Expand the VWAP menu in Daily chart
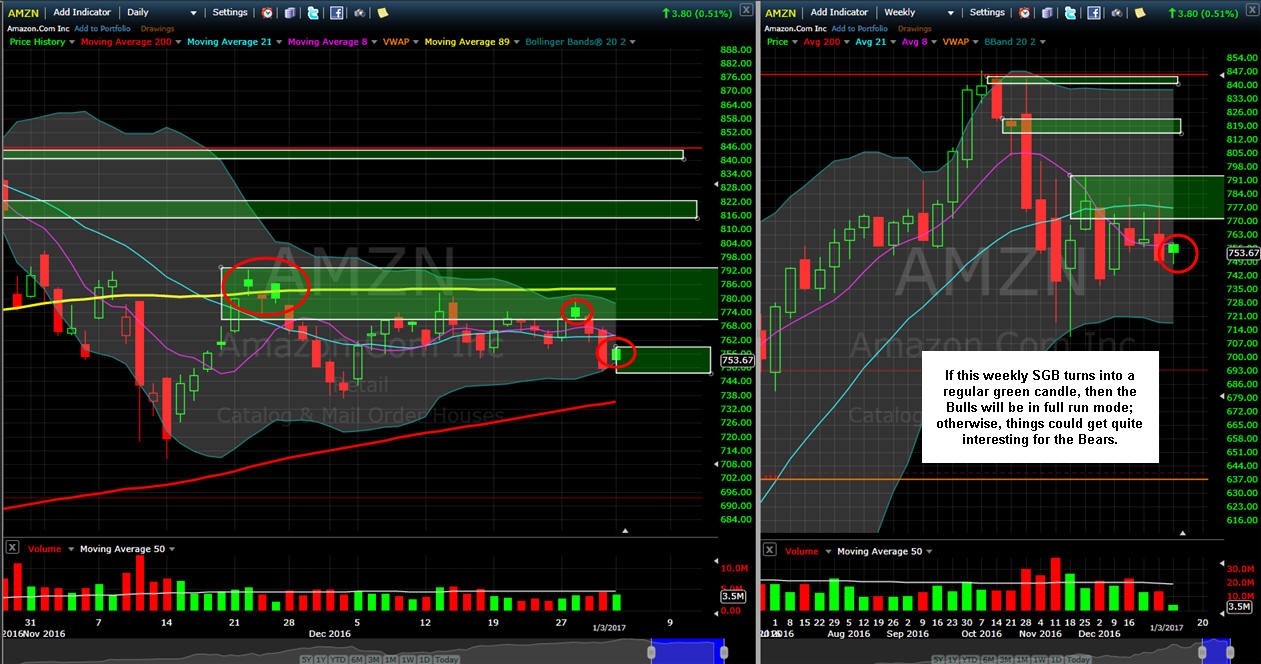 (x=416, y=42)
